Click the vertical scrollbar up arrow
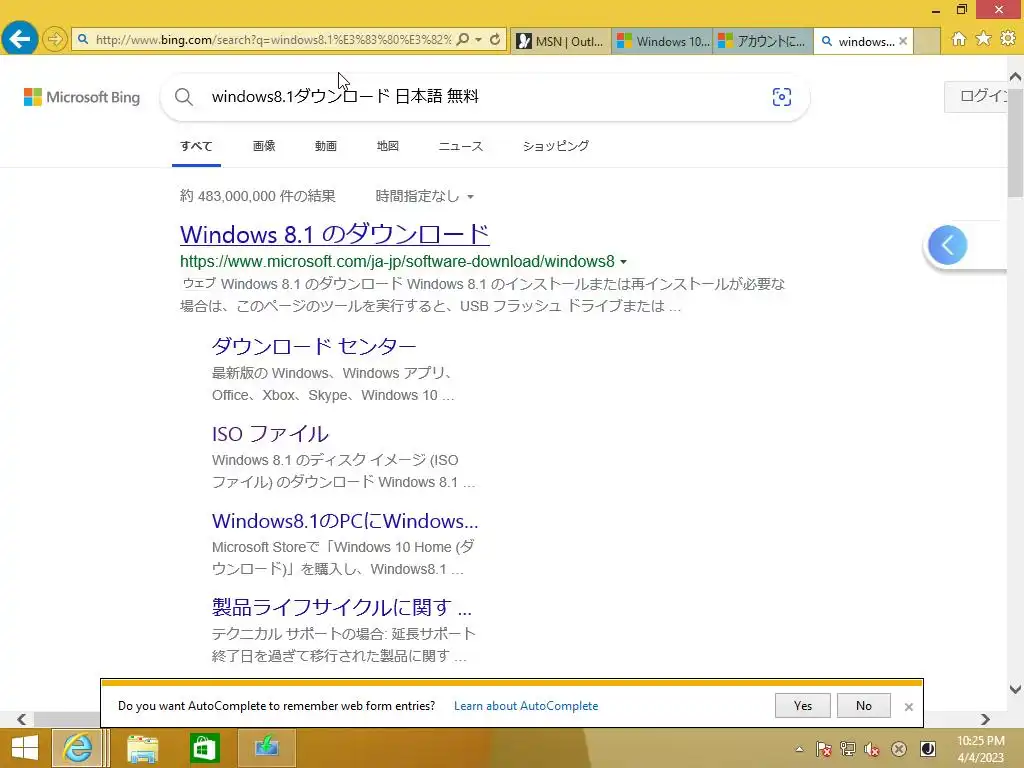This screenshot has width=1024, height=768. [x=1016, y=76]
